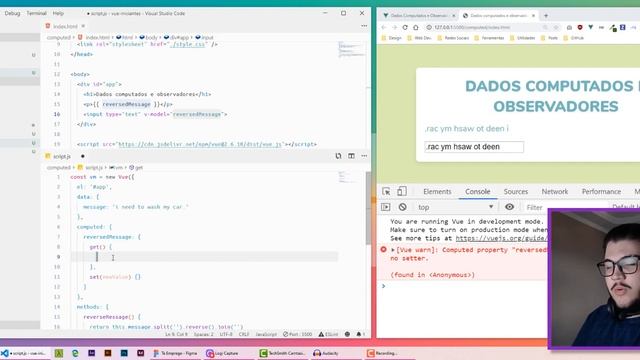Switch to the script.js editor tab

[x=62, y=156]
